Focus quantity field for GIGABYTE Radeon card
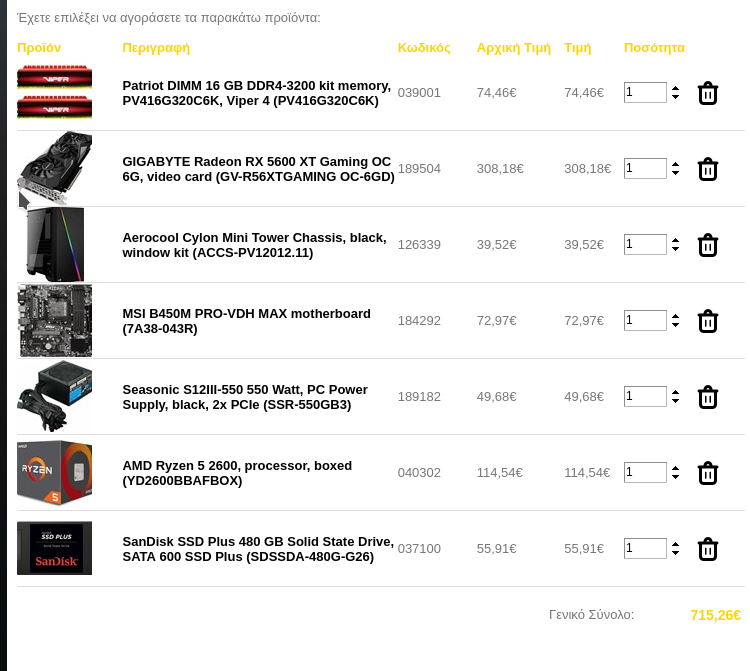Viewport: 750px width, 671px height. pos(645,168)
